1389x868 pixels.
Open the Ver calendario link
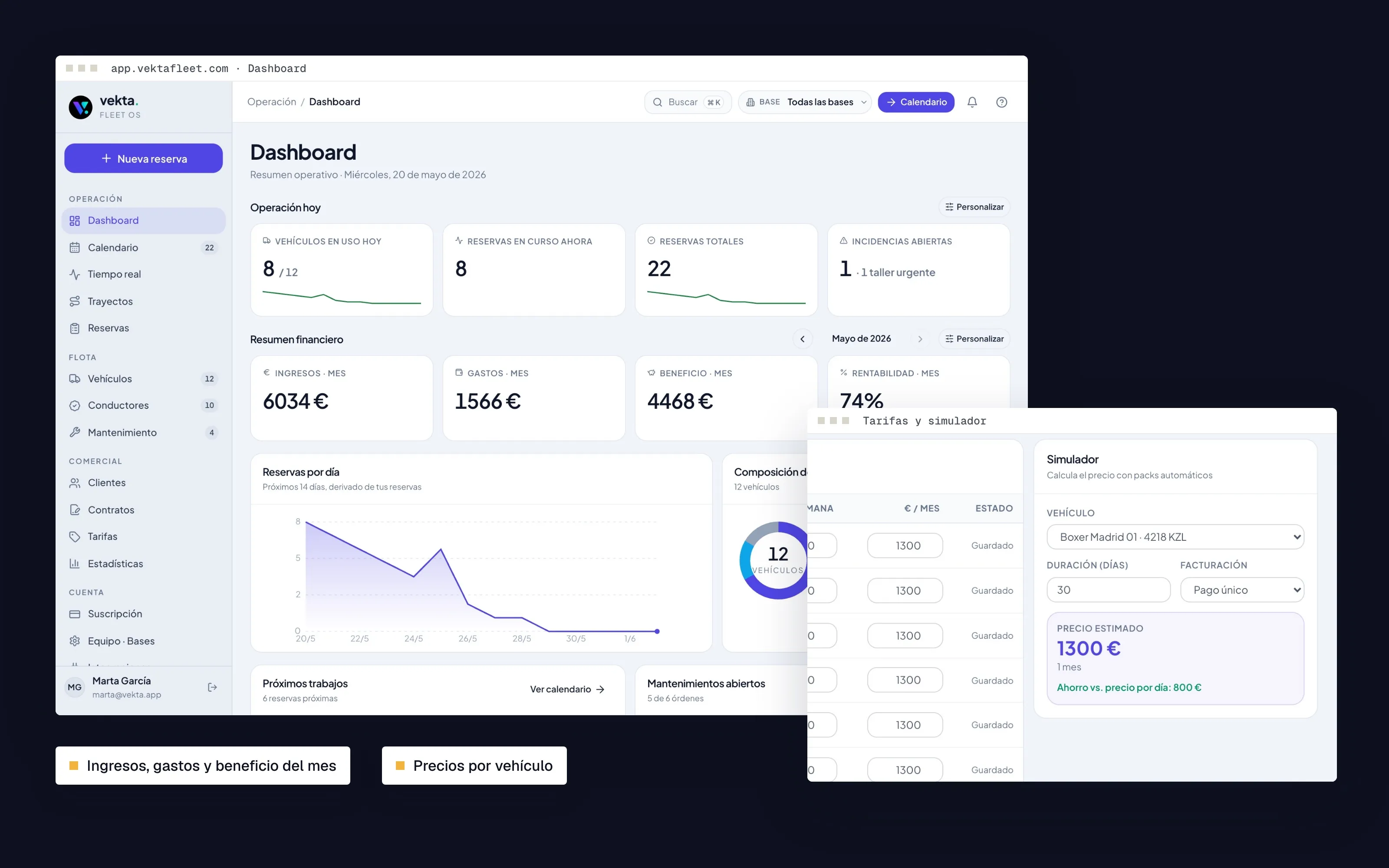(x=567, y=689)
